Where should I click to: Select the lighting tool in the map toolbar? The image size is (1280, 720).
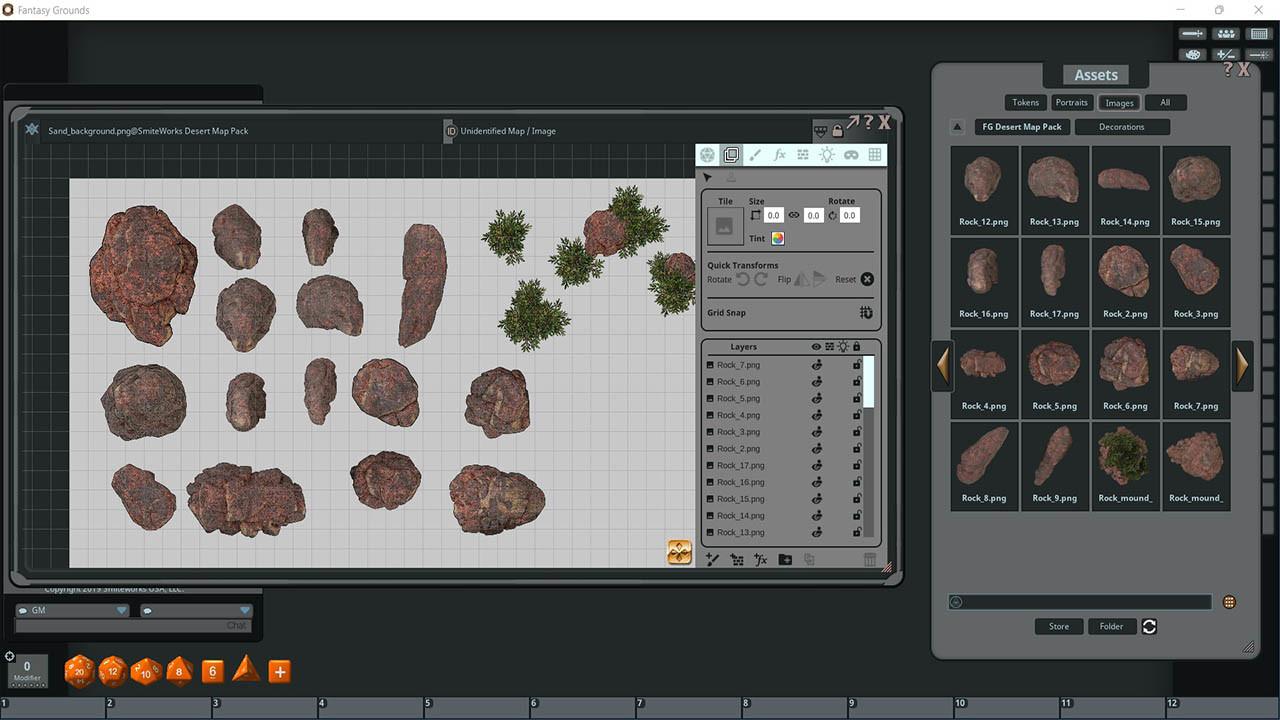tap(827, 155)
